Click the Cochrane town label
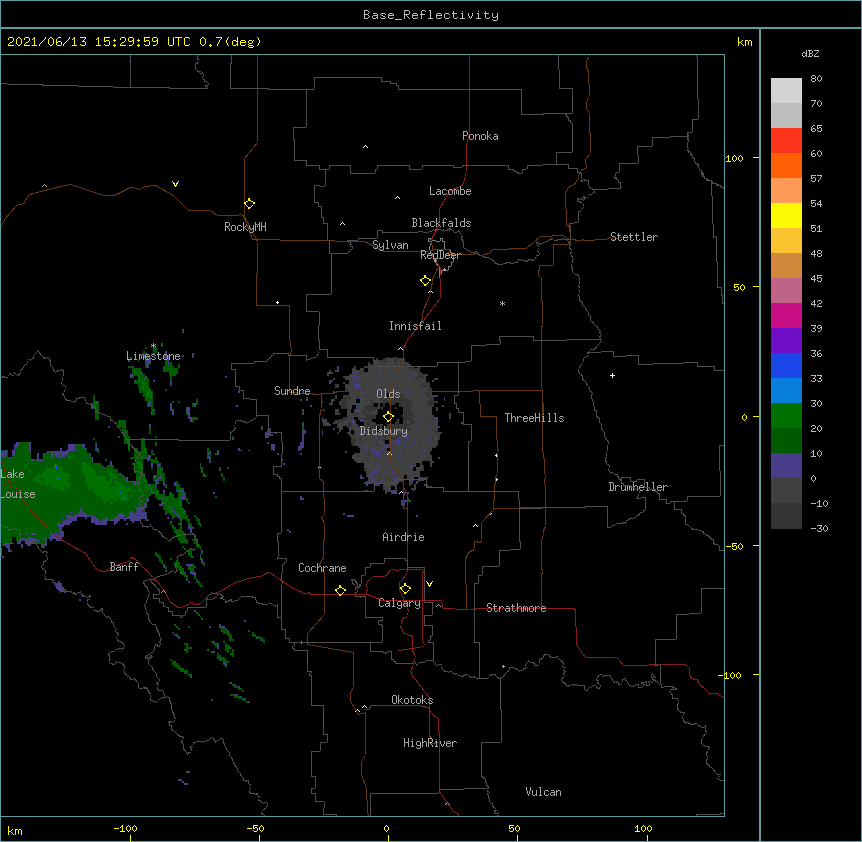Viewport: 862px width, 842px height. (x=322, y=568)
